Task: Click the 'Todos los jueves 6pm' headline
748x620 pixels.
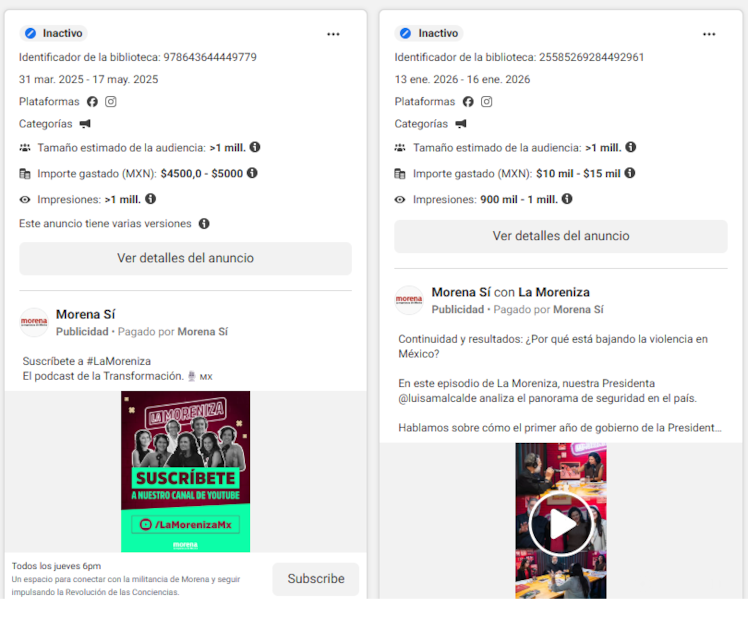Action: click(56, 566)
